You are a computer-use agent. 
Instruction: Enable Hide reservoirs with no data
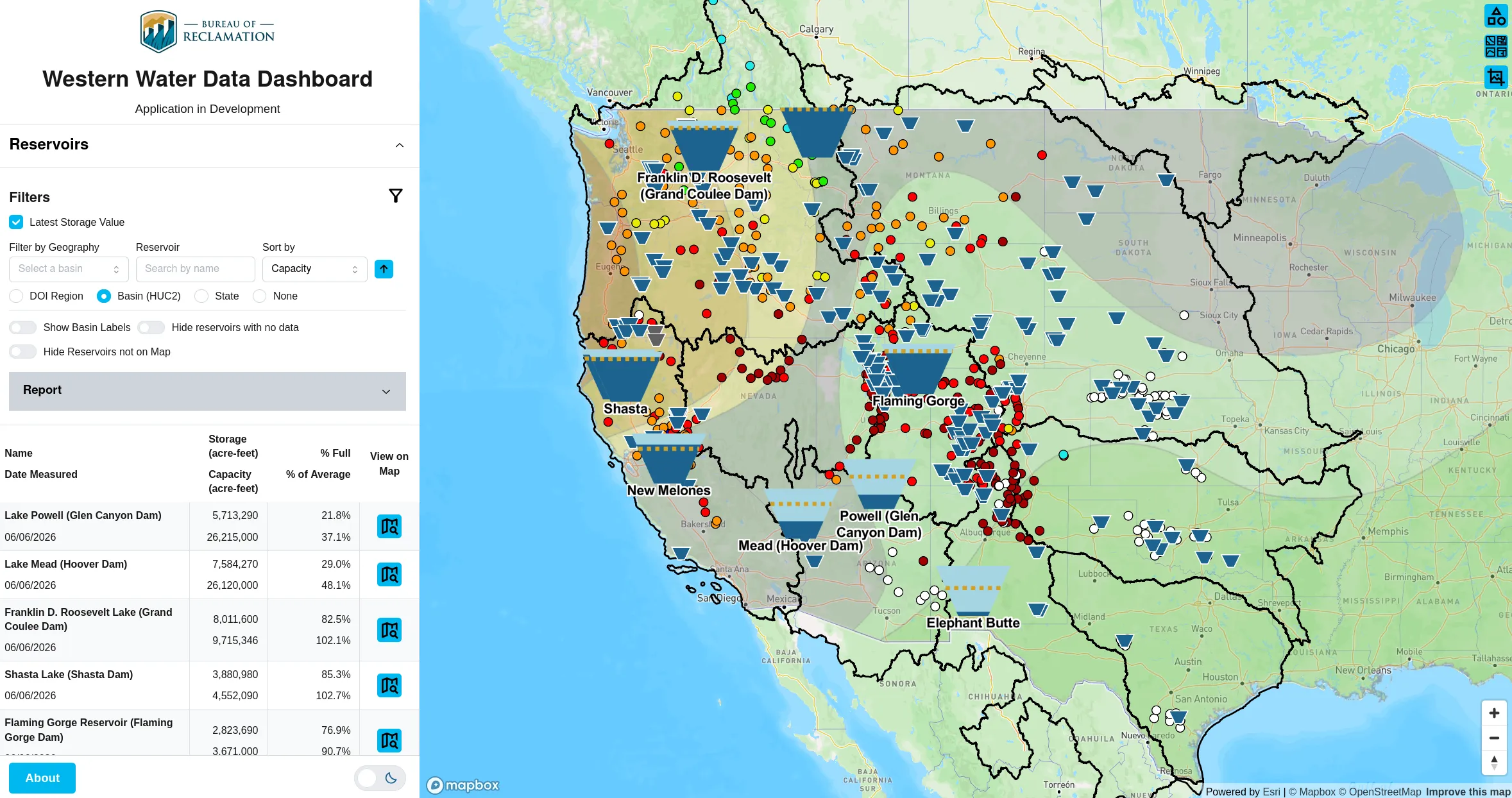click(151, 328)
